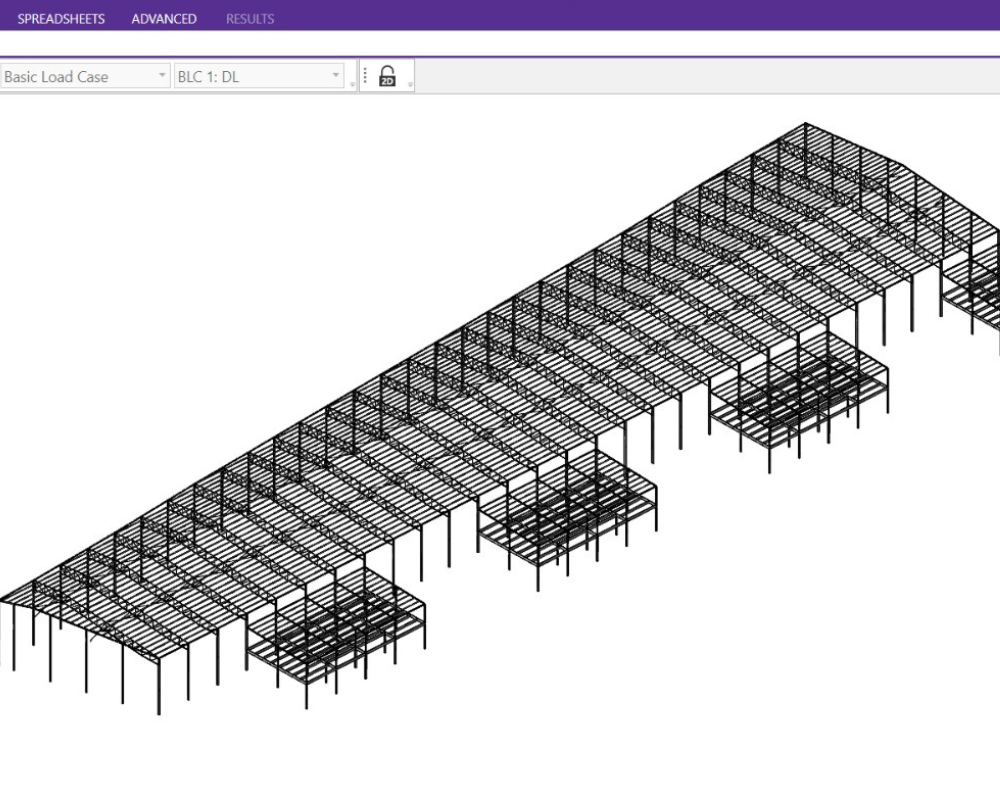Screen dimensions: 1000x800
Task: Select the roof ridge peak at far end
Action: [x=806, y=125]
